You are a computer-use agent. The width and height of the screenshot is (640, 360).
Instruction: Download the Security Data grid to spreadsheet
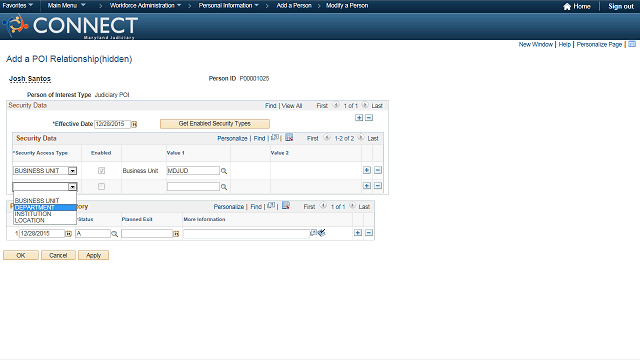pyautogui.click(x=289, y=138)
